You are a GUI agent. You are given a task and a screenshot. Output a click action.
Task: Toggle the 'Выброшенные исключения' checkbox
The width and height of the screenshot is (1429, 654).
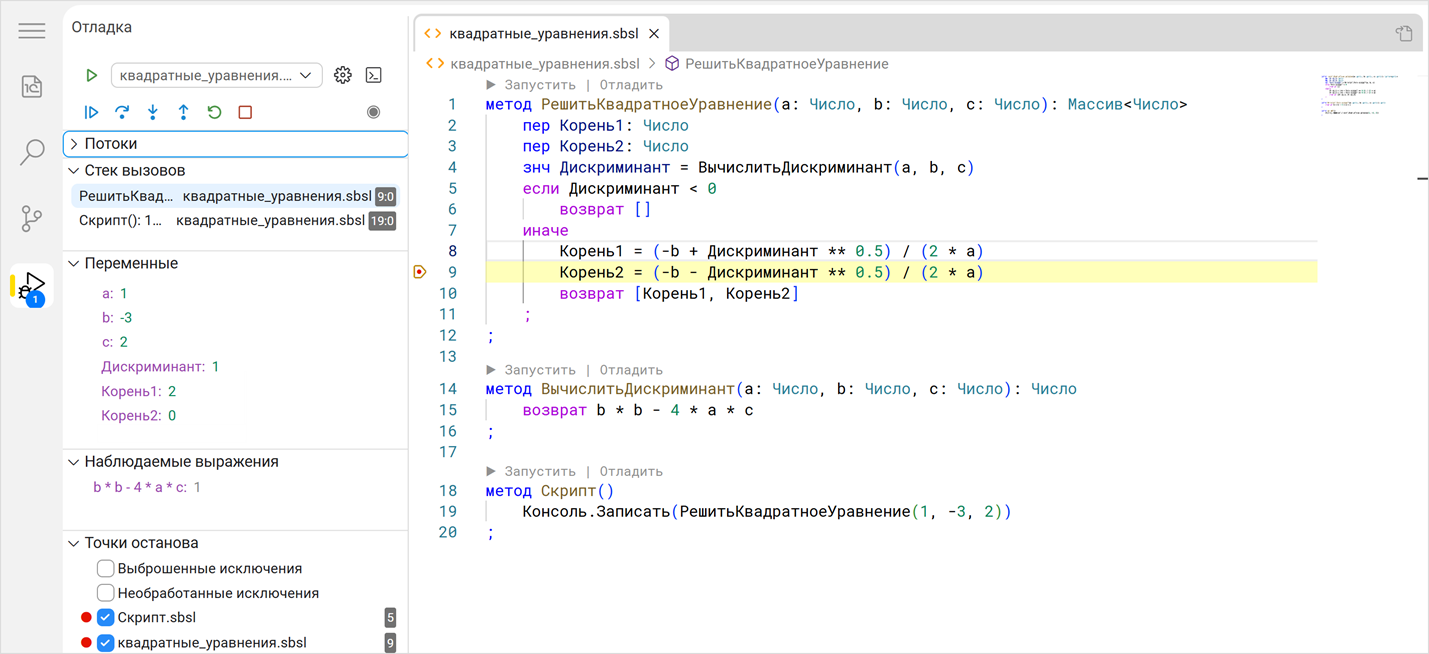pos(105,568)
